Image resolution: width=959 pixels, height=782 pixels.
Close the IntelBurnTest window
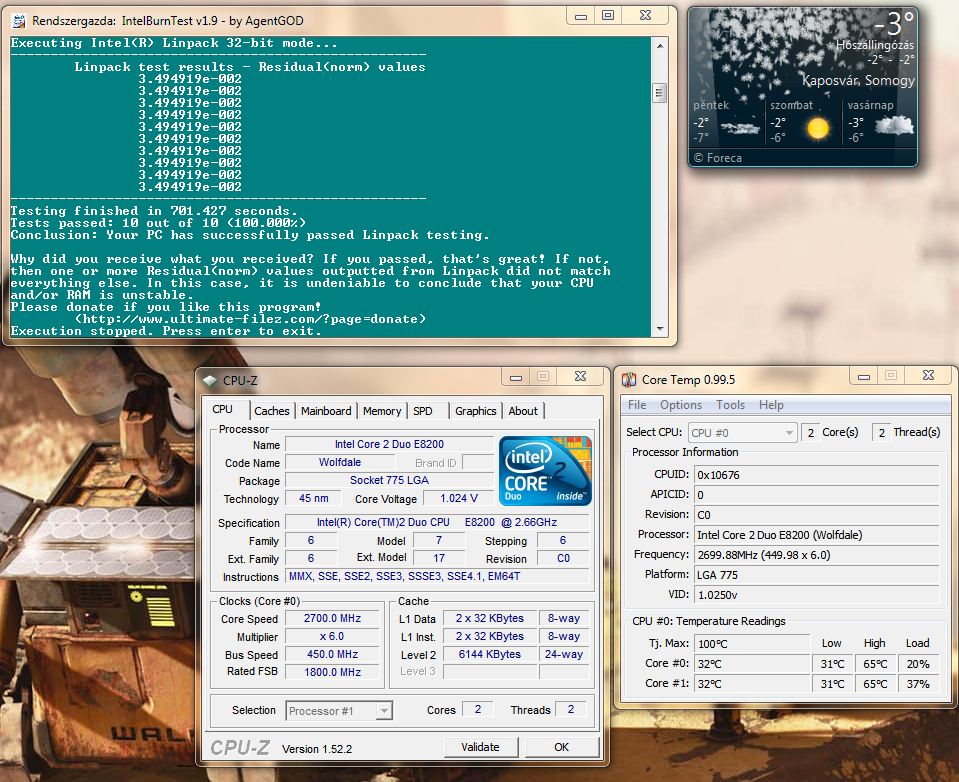click(645, 16)
